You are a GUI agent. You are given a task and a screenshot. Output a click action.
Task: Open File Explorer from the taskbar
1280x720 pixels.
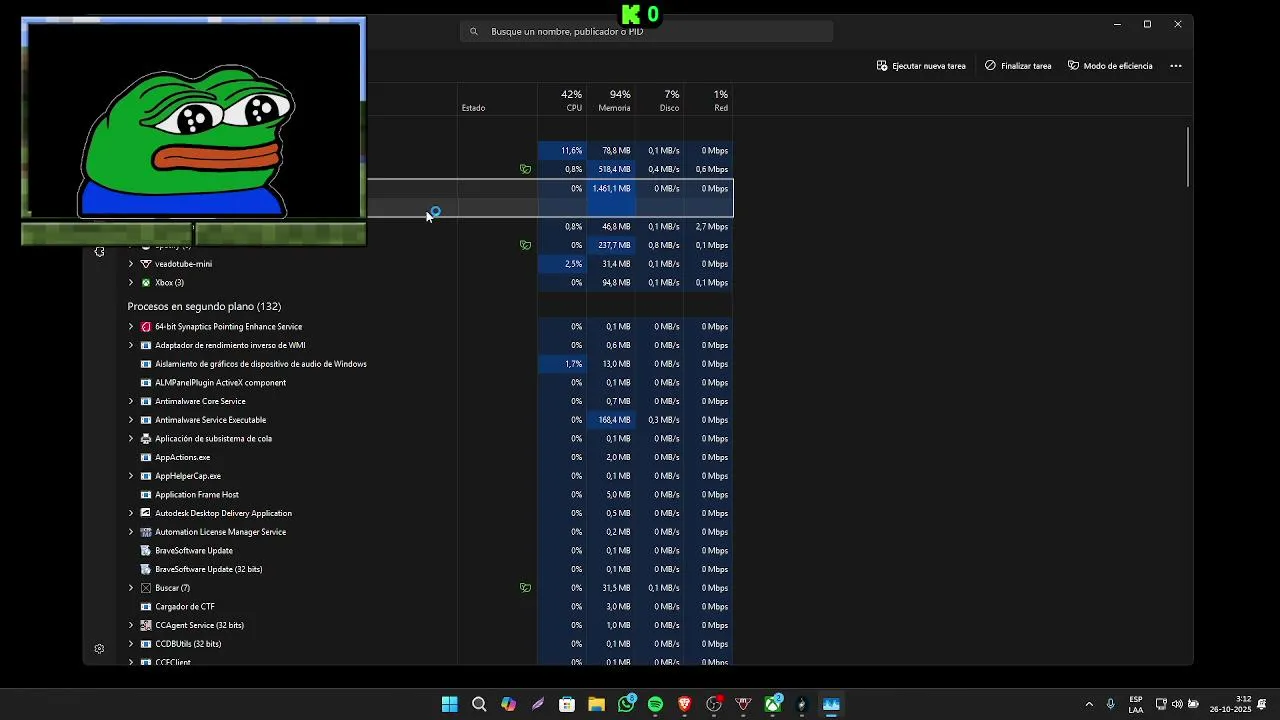click(x=596, y=704)
